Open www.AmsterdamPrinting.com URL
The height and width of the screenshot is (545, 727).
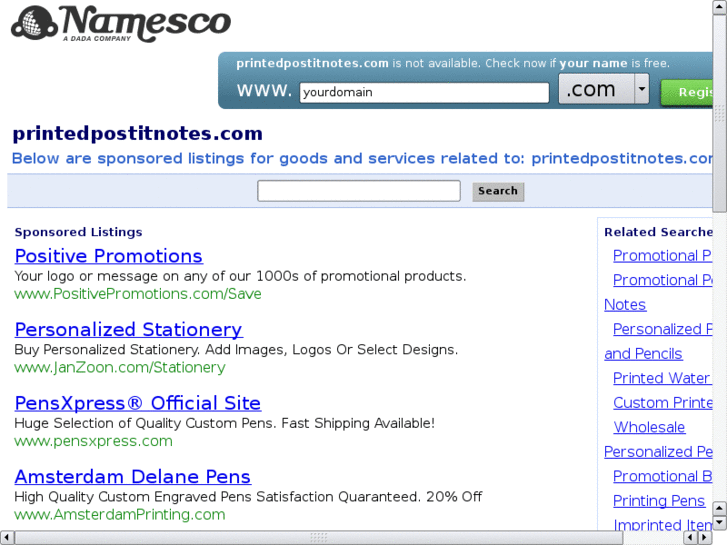click(x=120, y=515)
